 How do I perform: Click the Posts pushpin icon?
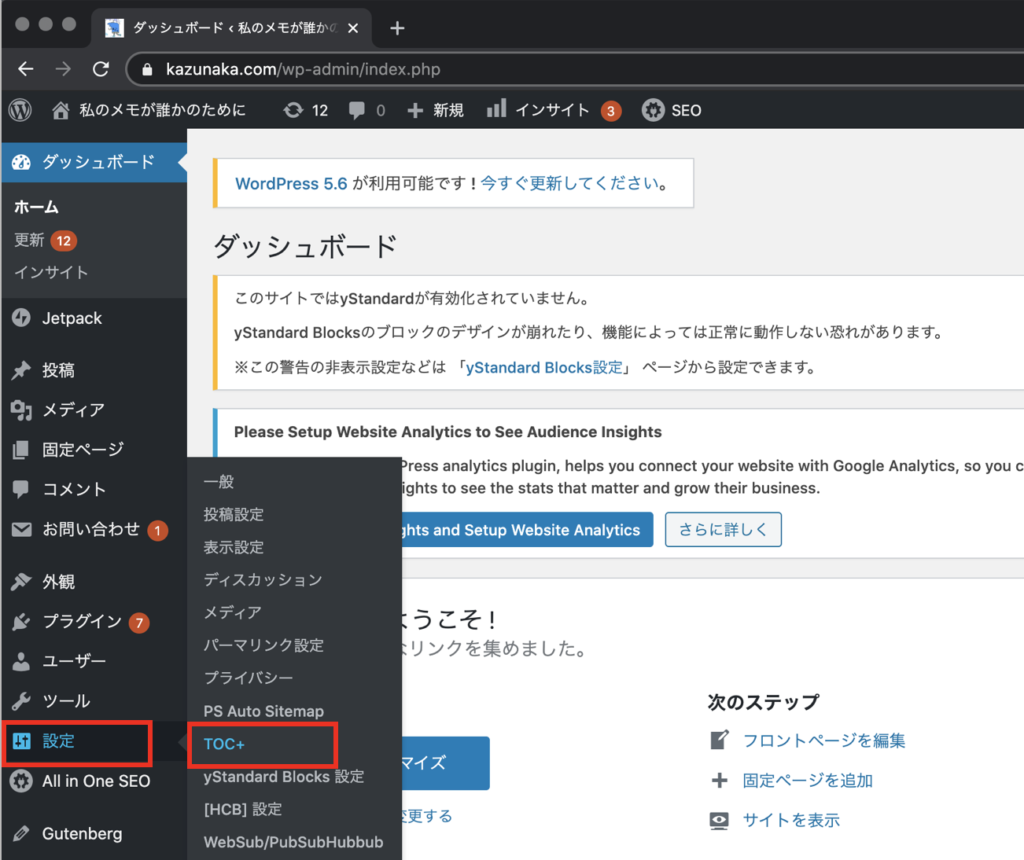[x=22, y=370]
